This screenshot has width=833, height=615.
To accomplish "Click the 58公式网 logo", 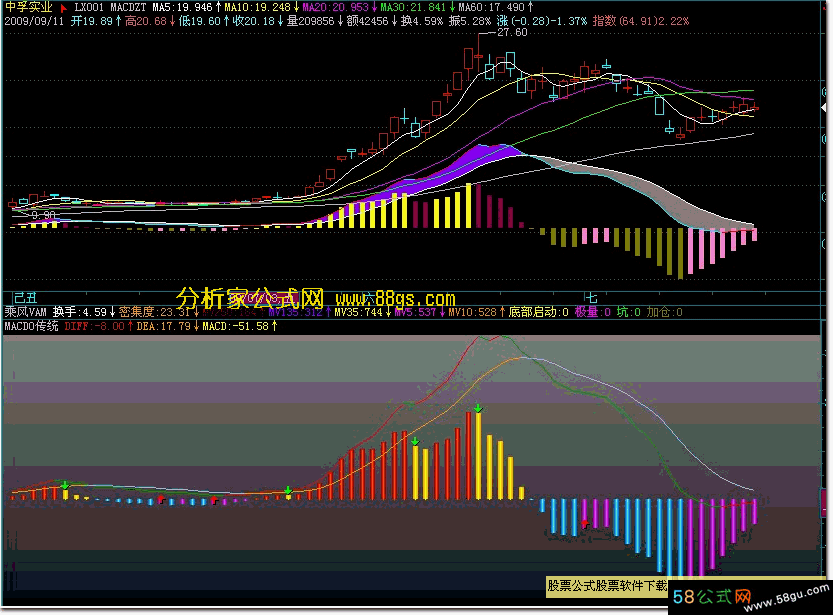I will [x=712, y=597].
